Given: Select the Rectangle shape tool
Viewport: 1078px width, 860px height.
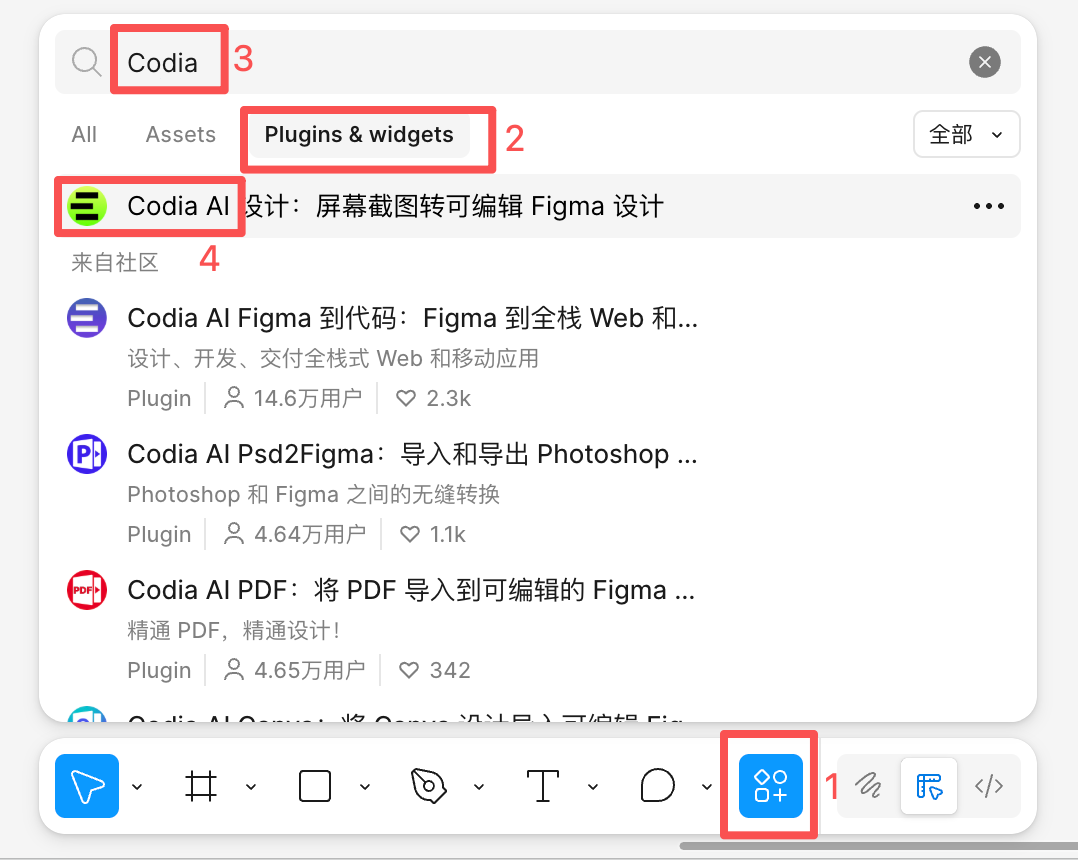Looking at the screenshot, I should [x=315, y=786].
